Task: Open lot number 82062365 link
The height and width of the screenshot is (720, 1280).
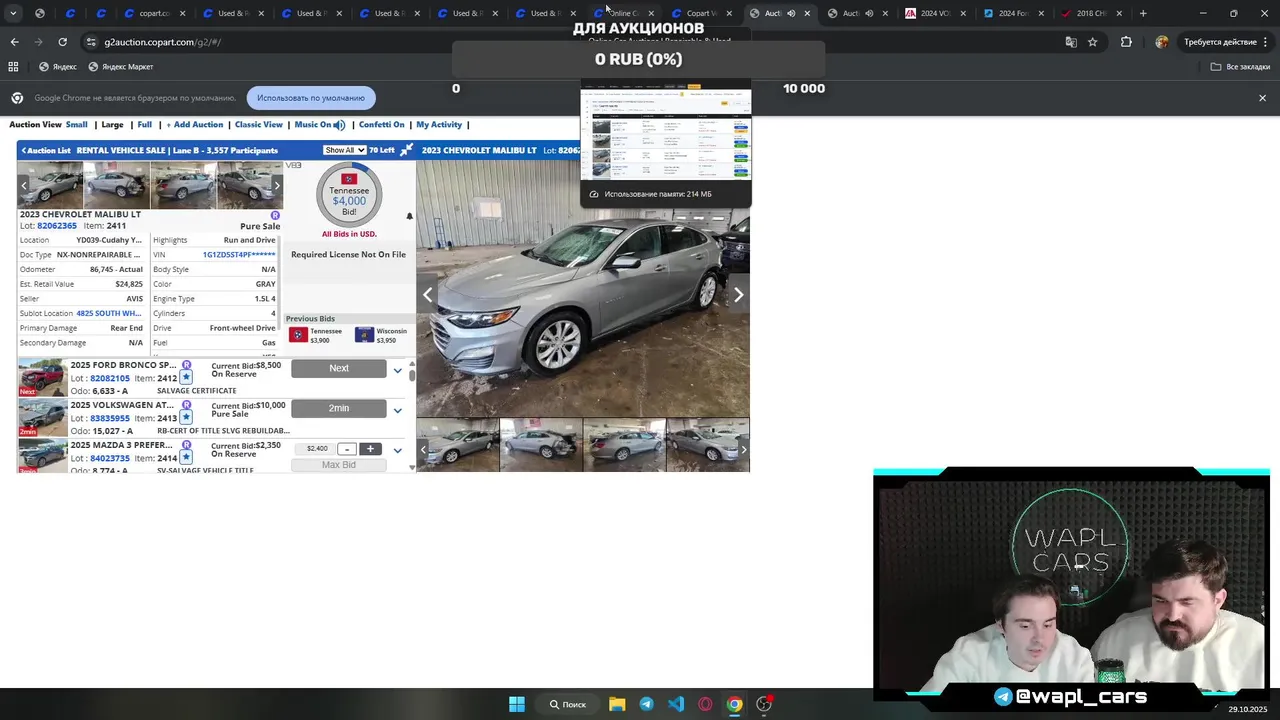Action: pos(57,226)
